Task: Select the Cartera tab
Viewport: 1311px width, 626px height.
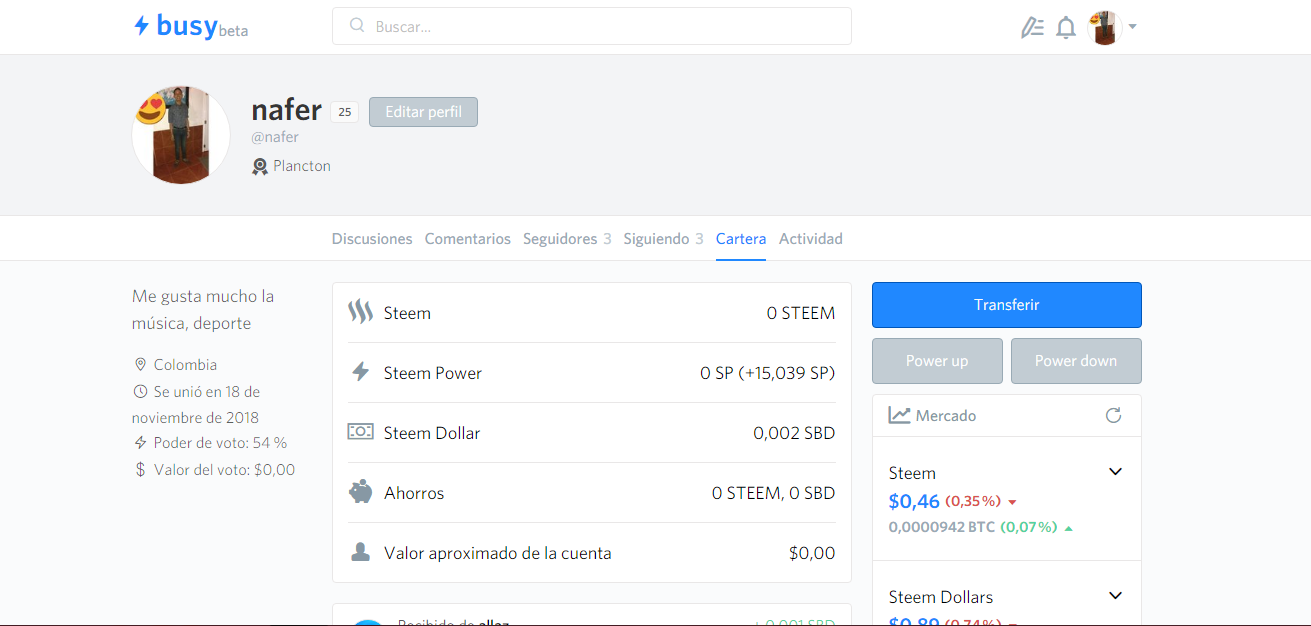Action: click(x=741, y=239)
